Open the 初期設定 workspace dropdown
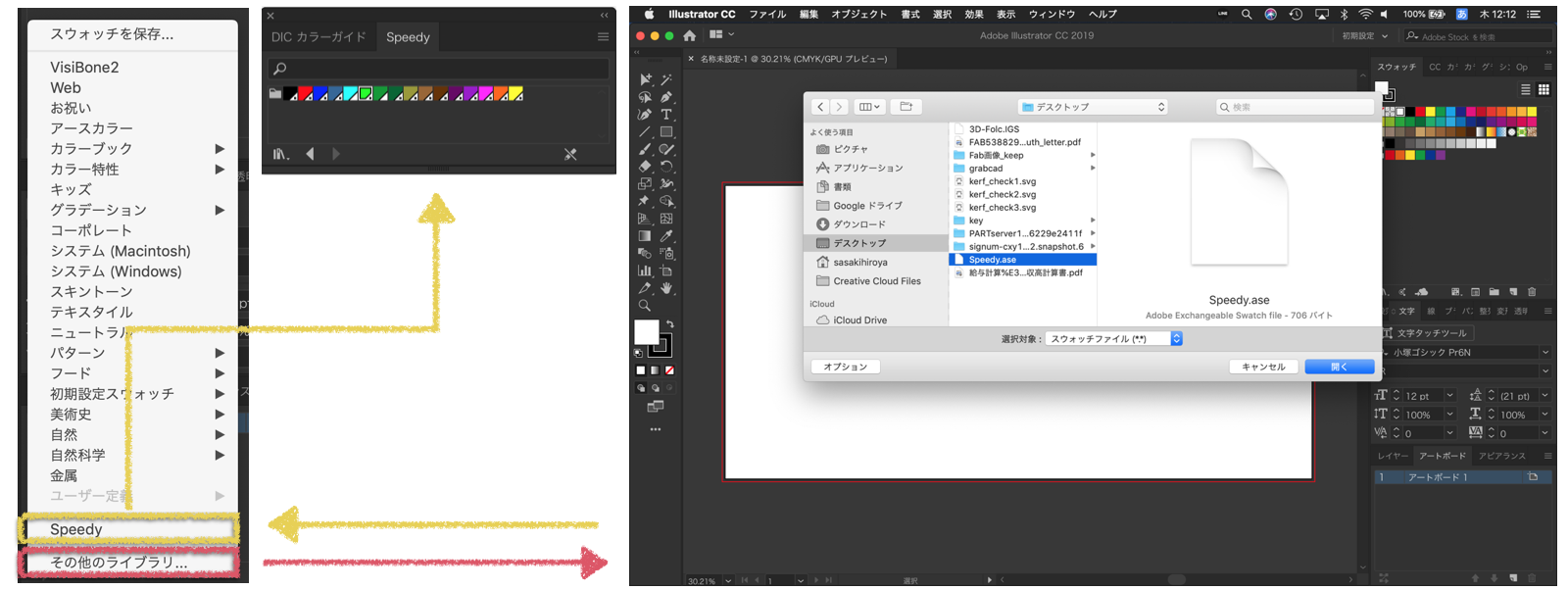 [x=1365, y=35]
